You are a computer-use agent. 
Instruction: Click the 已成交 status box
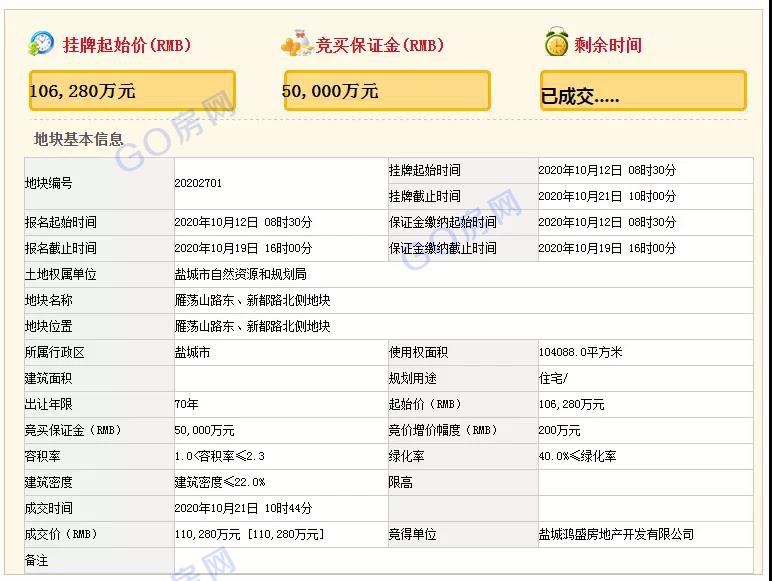(x=643, y=92)
